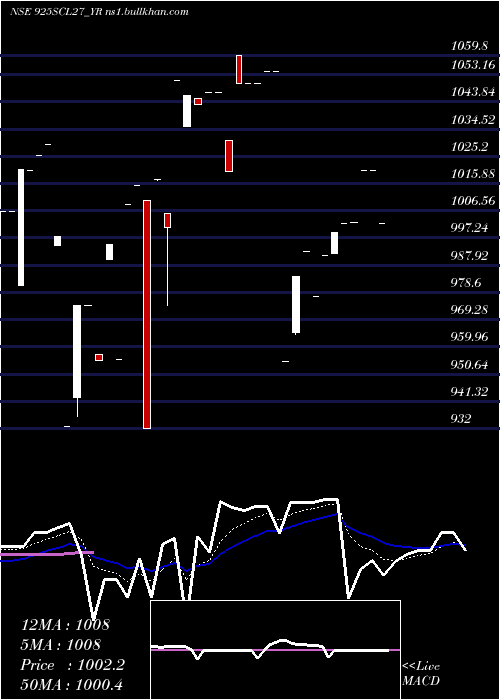
Task: Click the NSE 925SCL27_YR chart title
Action: click(x=99, y=12)
